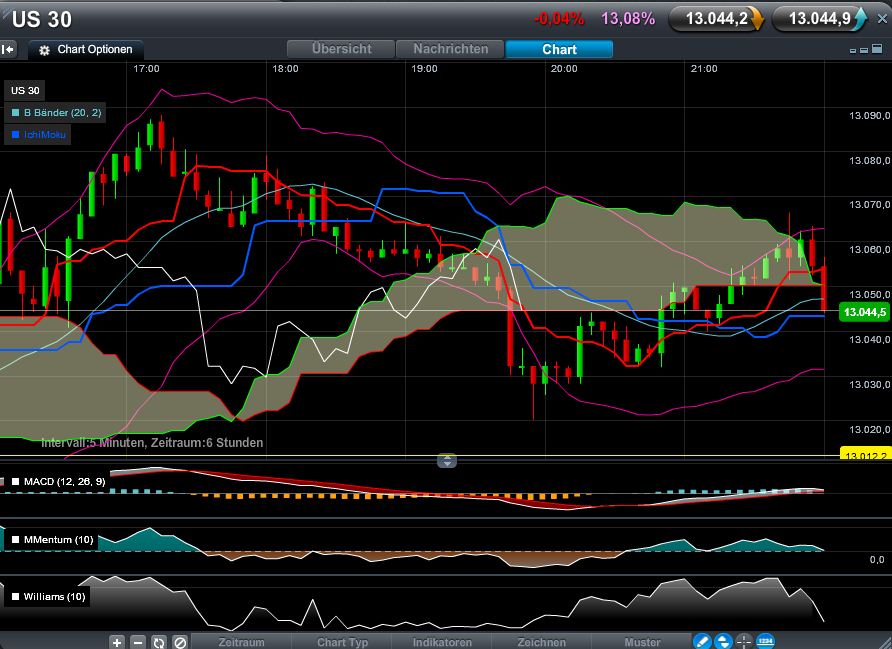Click the -0,04% change value
Viewport: 892px width, 649px height.
click(559, 19)
